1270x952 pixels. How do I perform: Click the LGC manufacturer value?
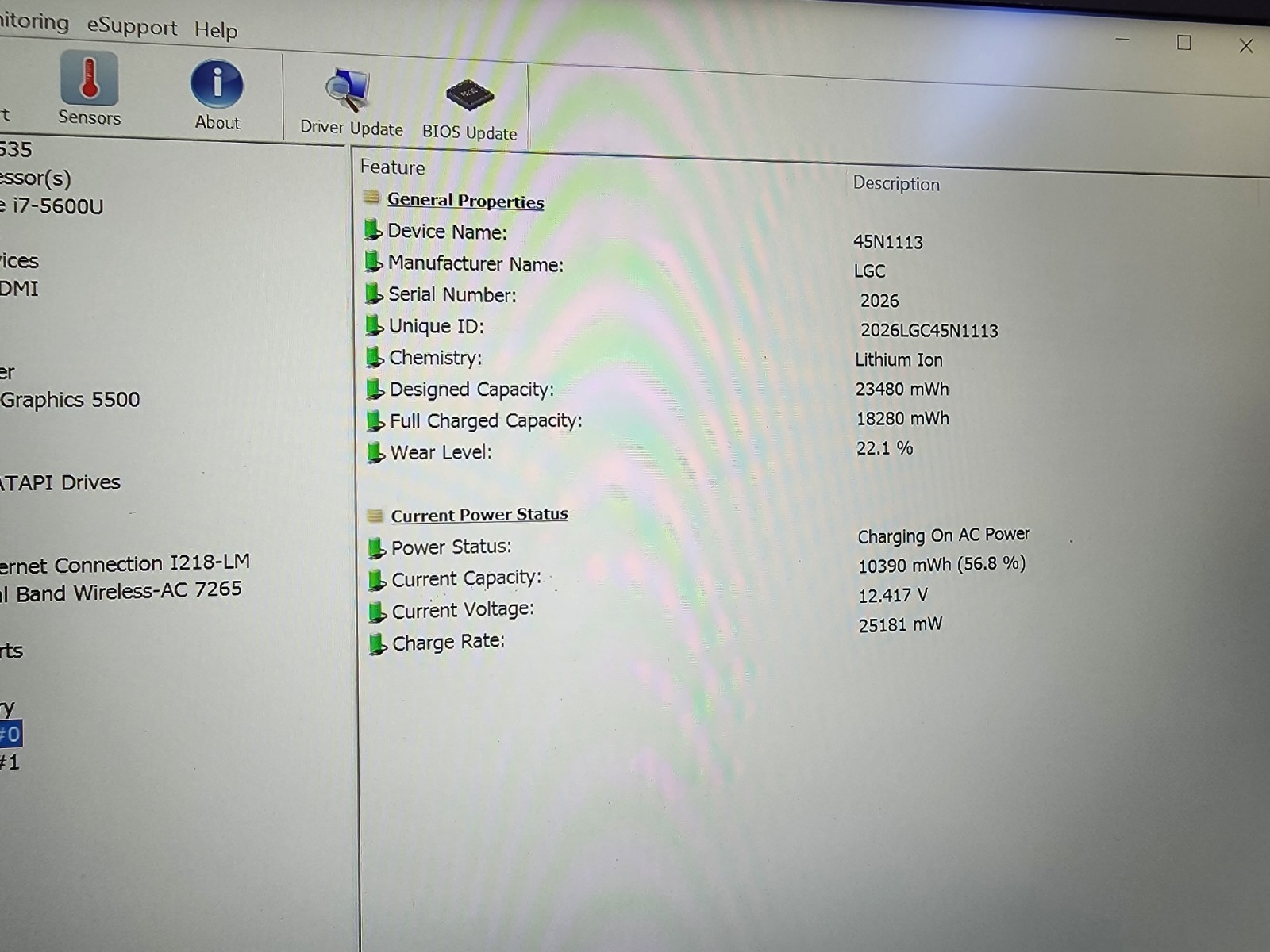(x=869, y=271)
